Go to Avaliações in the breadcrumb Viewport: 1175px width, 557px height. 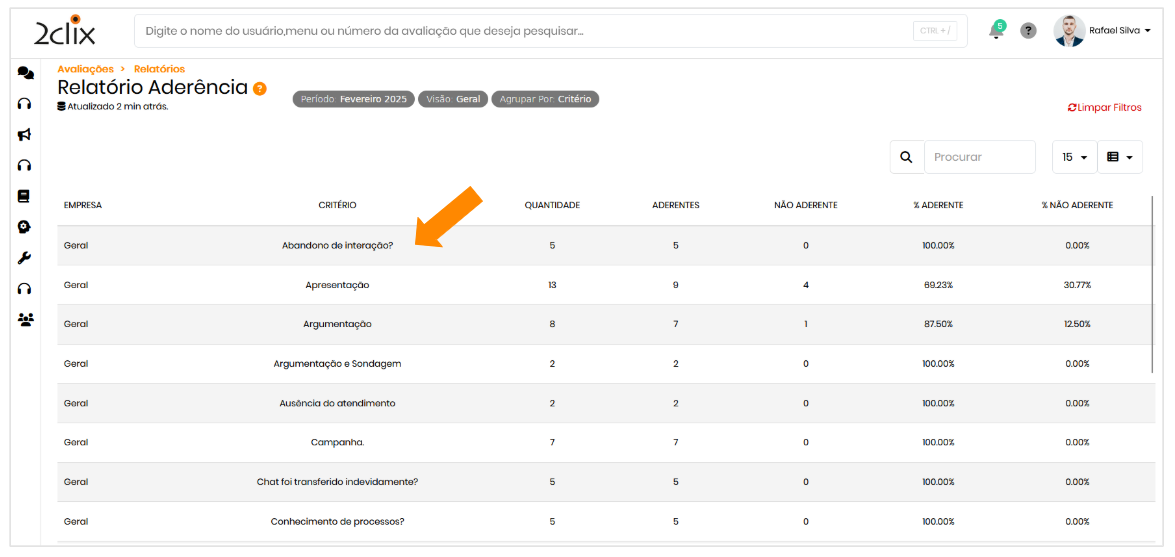85,69
